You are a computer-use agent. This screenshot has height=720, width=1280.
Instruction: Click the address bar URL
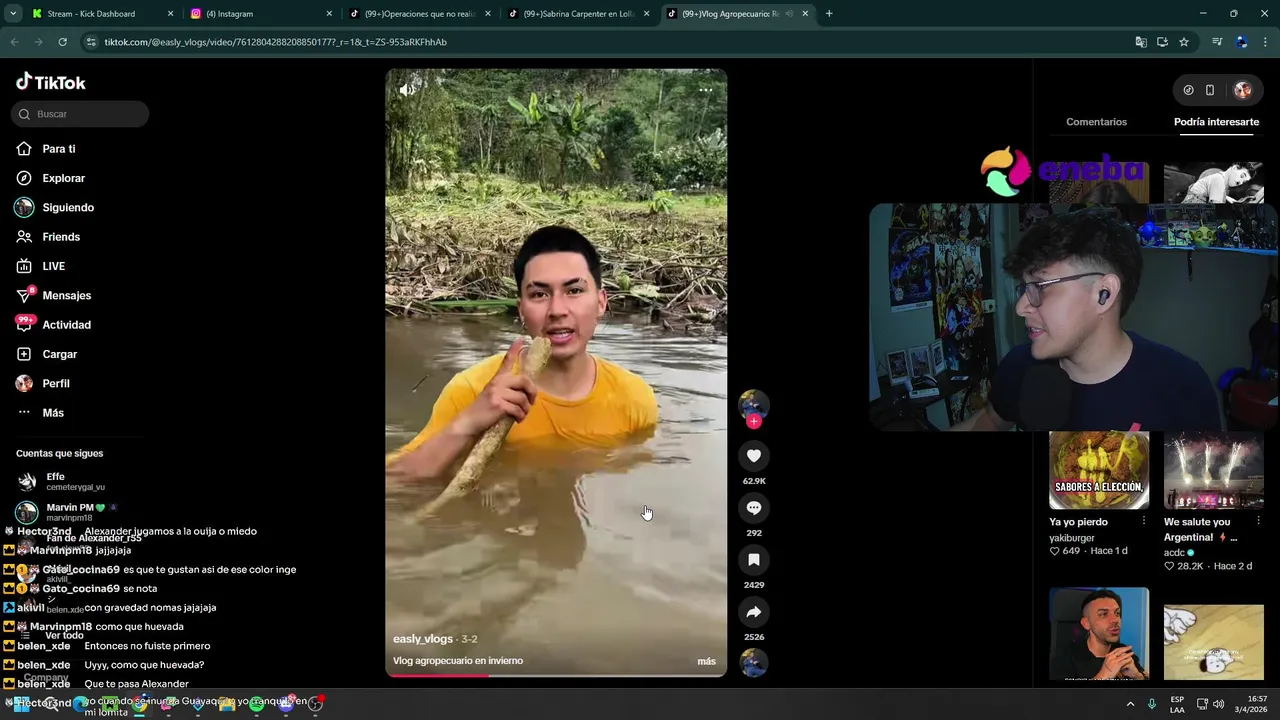click(x=275, y=42)
